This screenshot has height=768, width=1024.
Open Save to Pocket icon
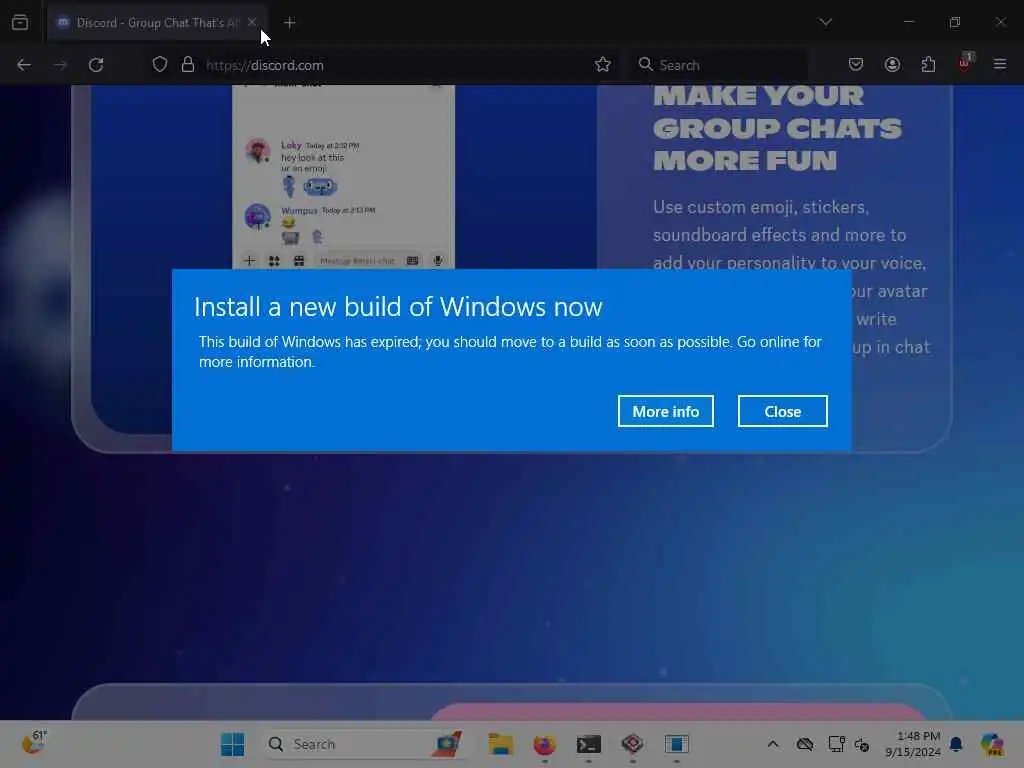coord(856,64)
